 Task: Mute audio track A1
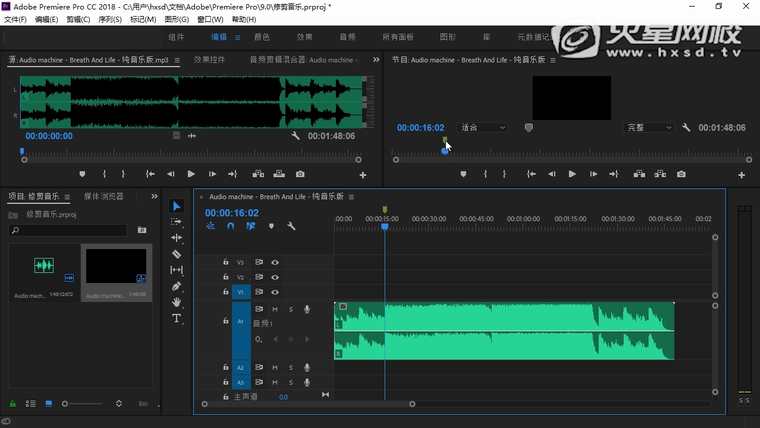(x=275, y=309)
